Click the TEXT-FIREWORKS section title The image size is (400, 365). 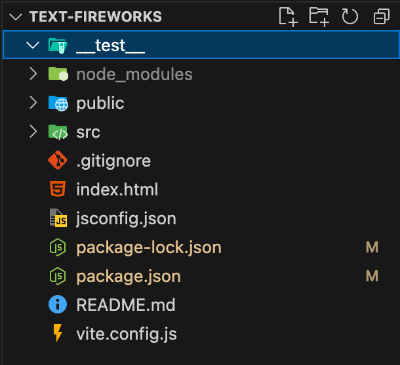[95, 17]
